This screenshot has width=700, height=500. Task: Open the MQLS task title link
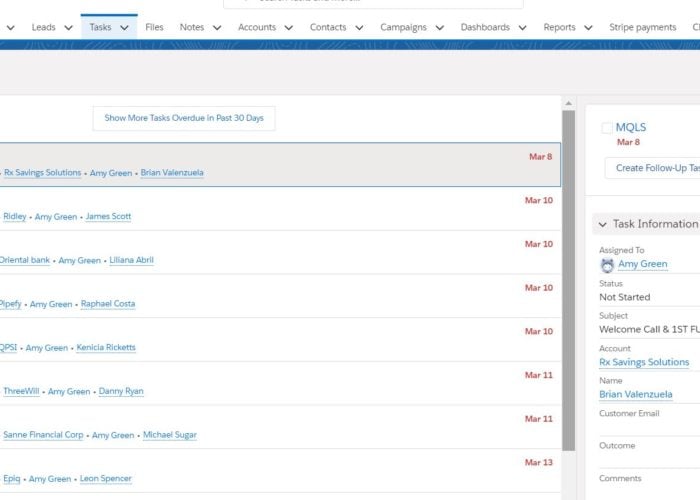(631, 127)
